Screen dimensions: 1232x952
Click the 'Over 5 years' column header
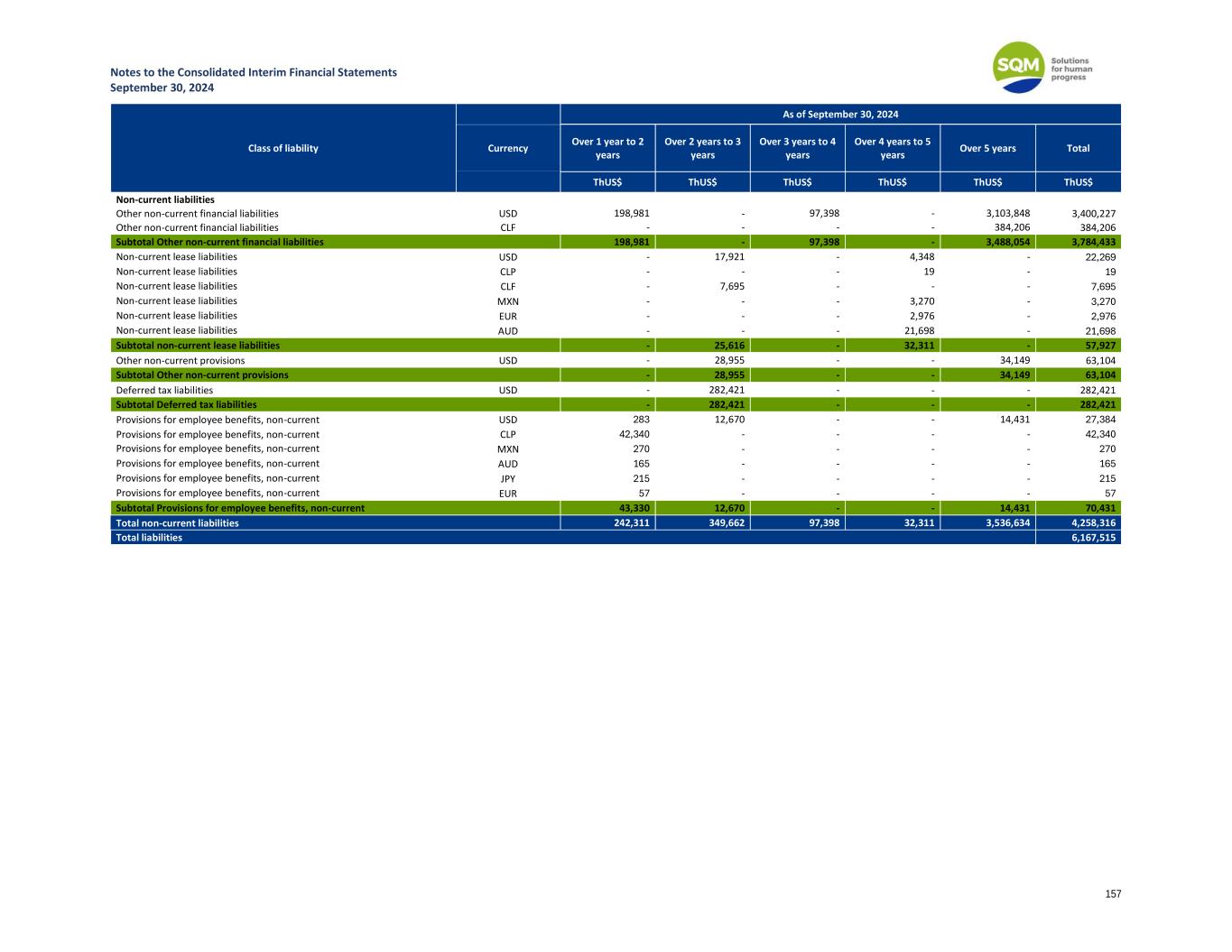pos(987,148)
